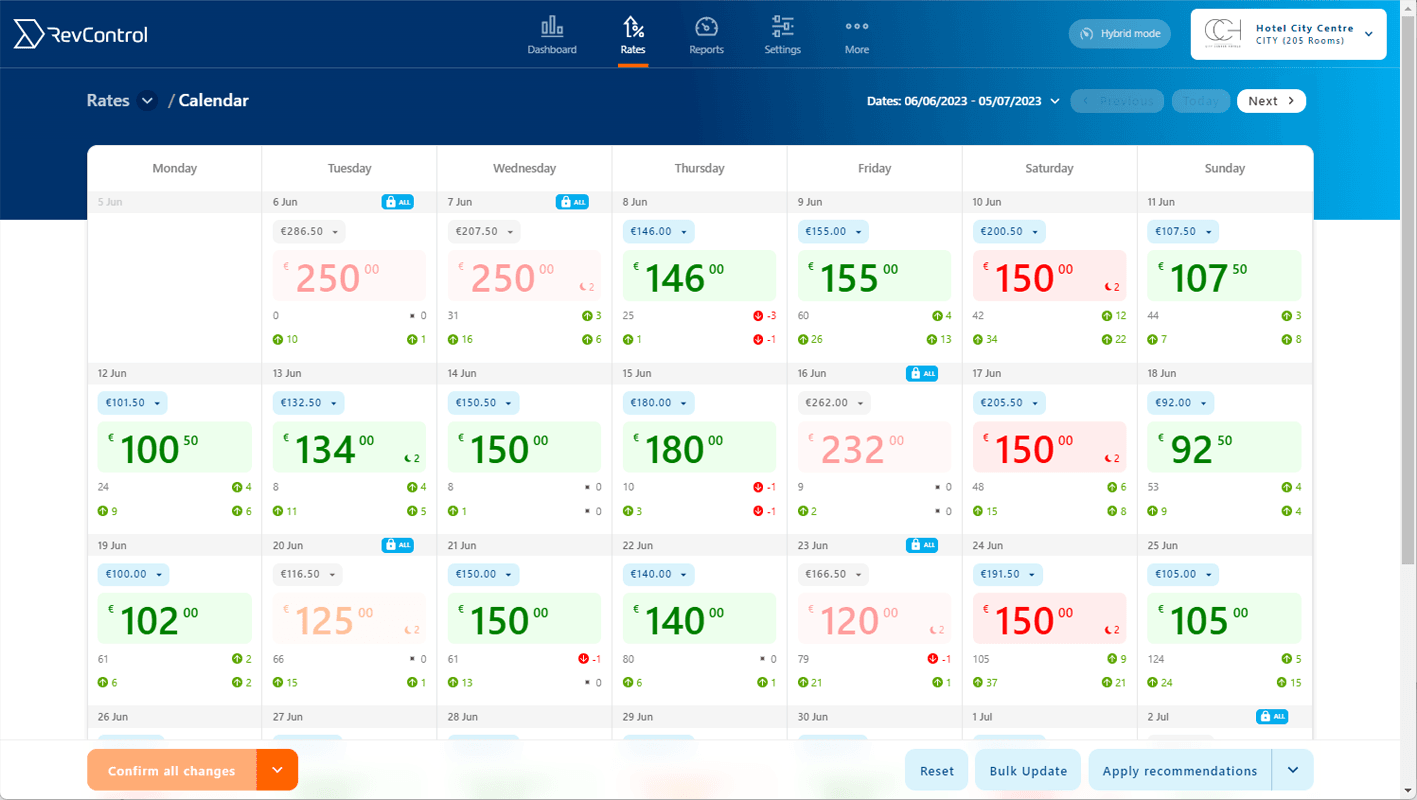Open the €286.50 rate dropdown on 6 Jun
The width and height of the screenshot is (1417, 800).
[309, 231]
